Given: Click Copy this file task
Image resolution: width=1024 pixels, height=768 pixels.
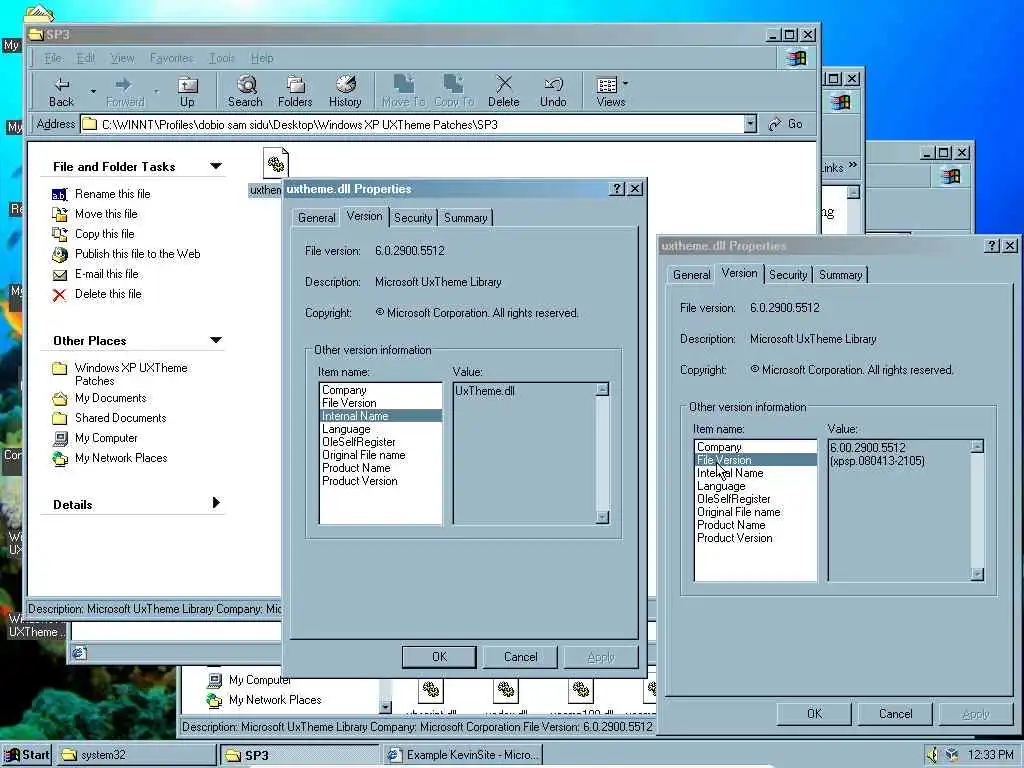Looking at the screenshot, I should (x=104, y=234).
